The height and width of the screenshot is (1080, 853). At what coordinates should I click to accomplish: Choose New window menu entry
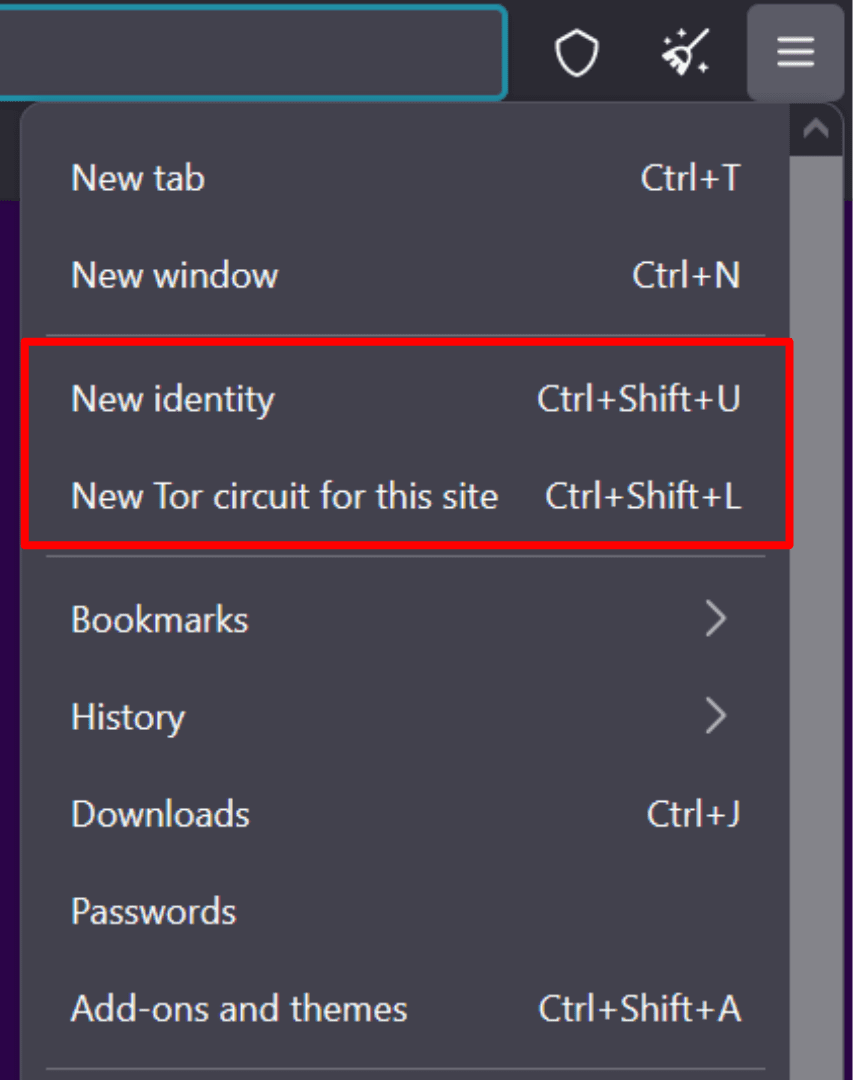pyautogui.click(x=175, y=275)
